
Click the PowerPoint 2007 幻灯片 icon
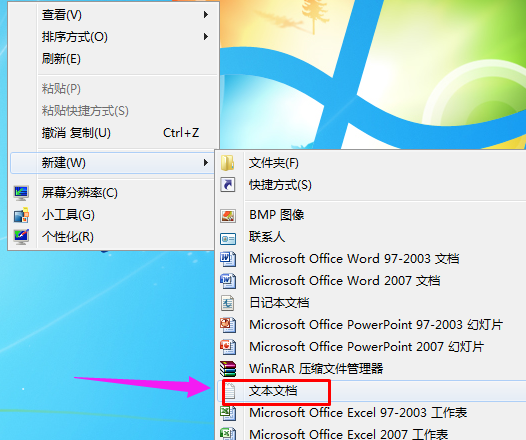pyautogui.click(x=228, y=347)
